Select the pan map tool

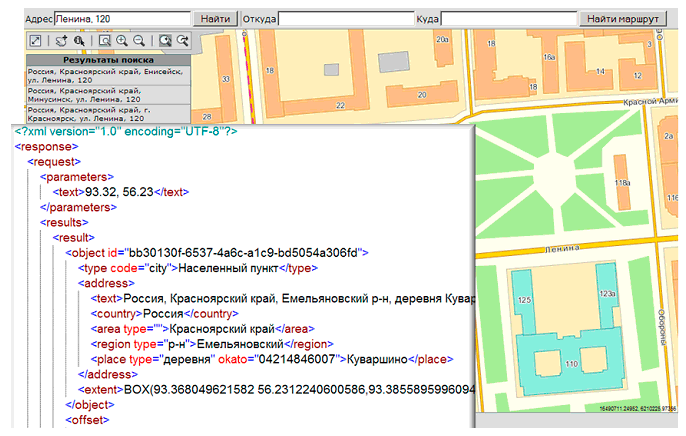coord(60,40)
